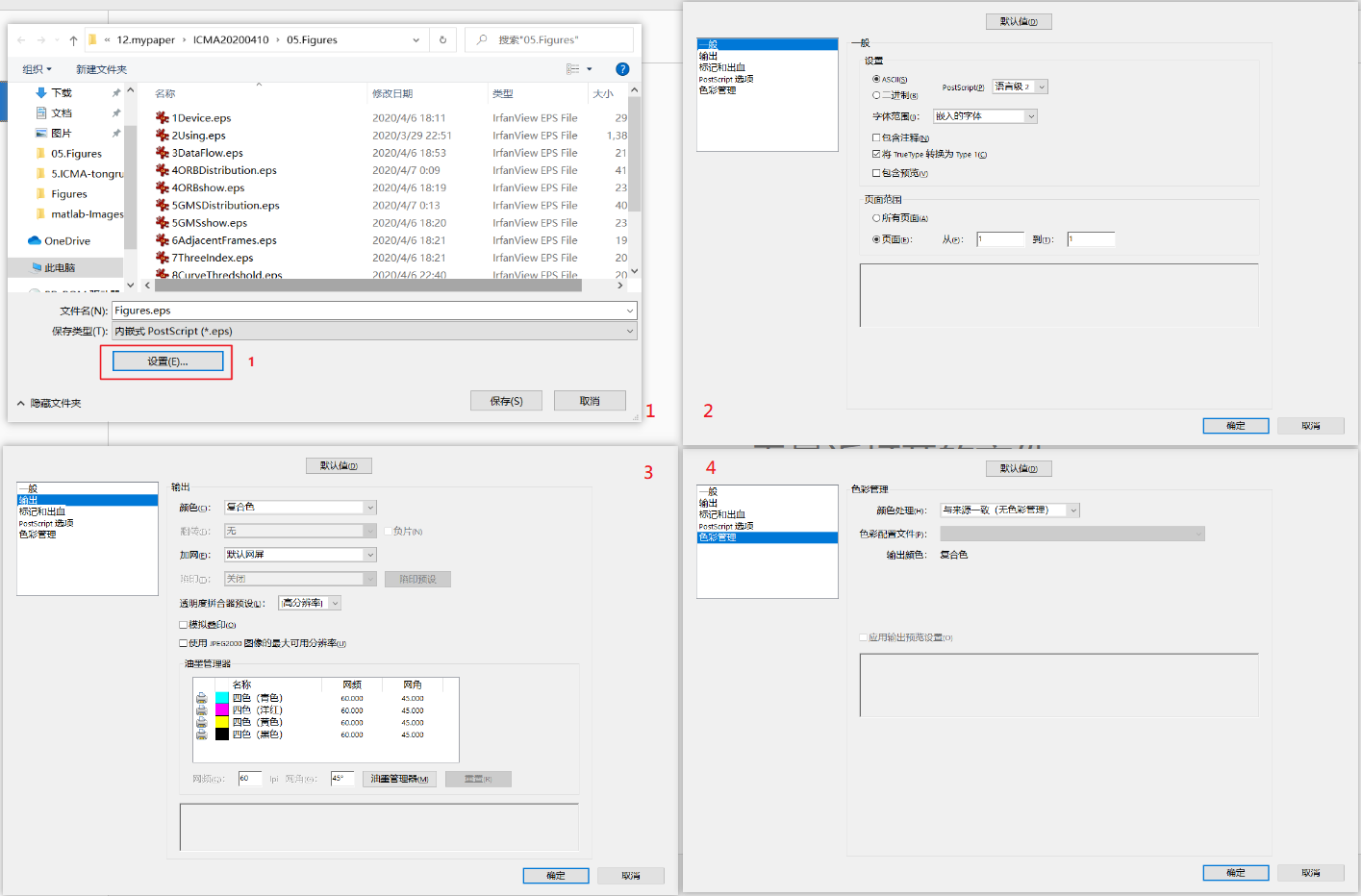
Task: Enable the 模拟叠印 checkbox
Action: pyautogui.click(x=183, y=625)
